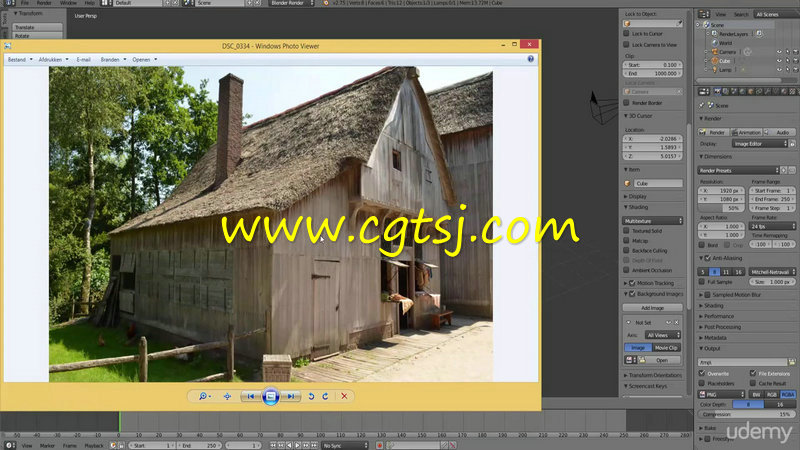The image size is (800, 450).
Task: Select Movie Clip source button
Action: coord(666,347)
